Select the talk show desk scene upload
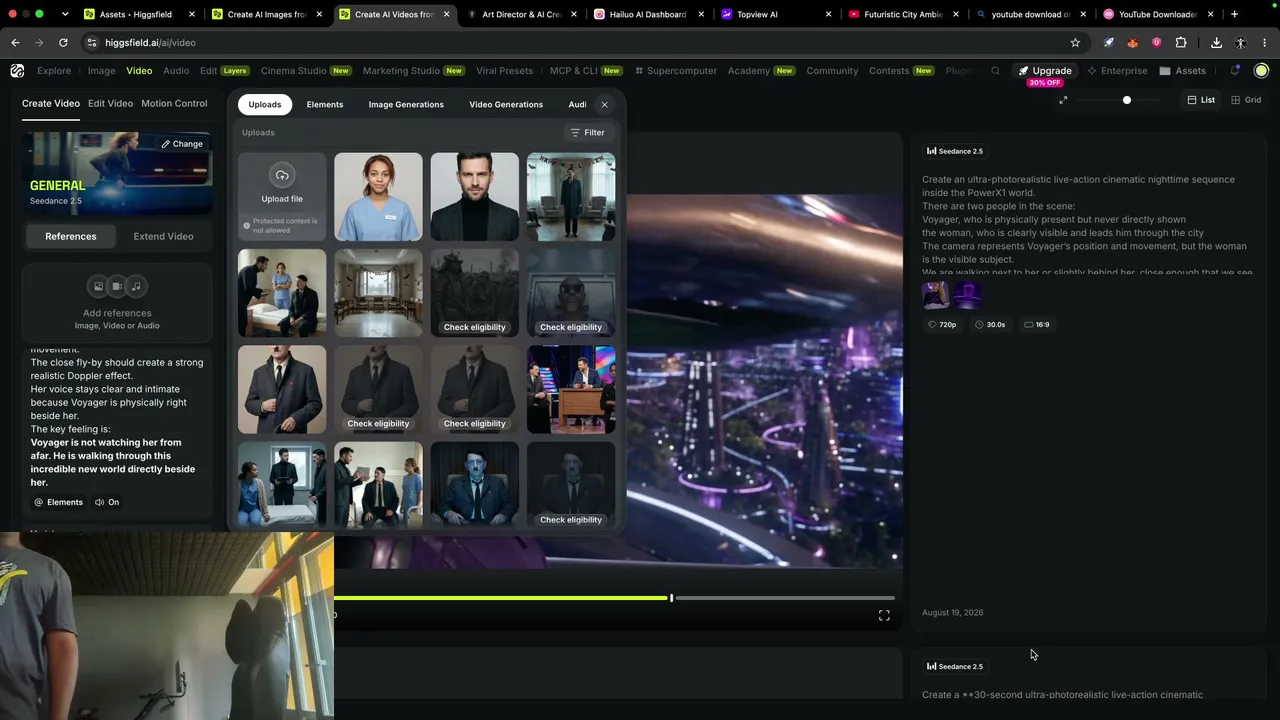Screen dimensions: 1280x720 tap(571, 390)
